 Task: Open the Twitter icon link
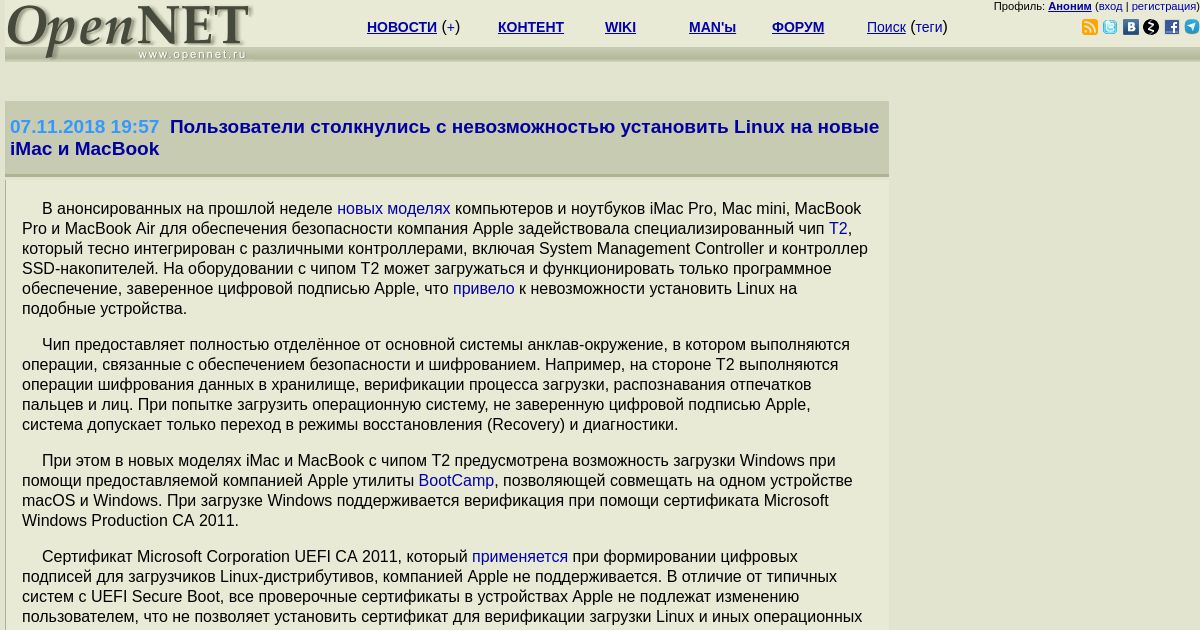[1110, 27]
